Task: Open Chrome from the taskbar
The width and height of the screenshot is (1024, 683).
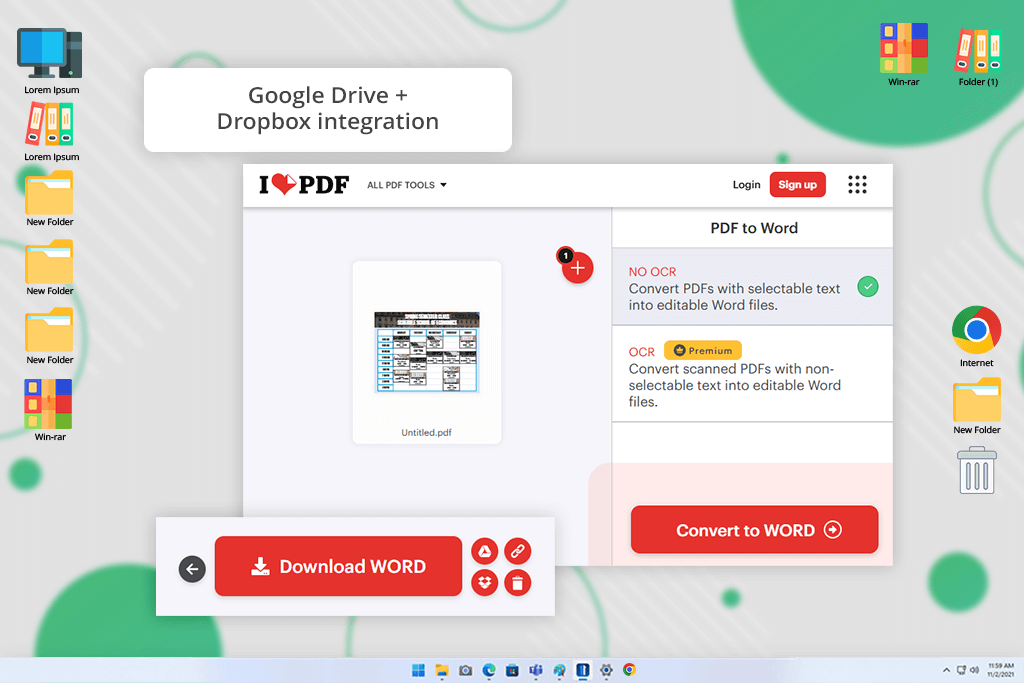Action: 630,670
